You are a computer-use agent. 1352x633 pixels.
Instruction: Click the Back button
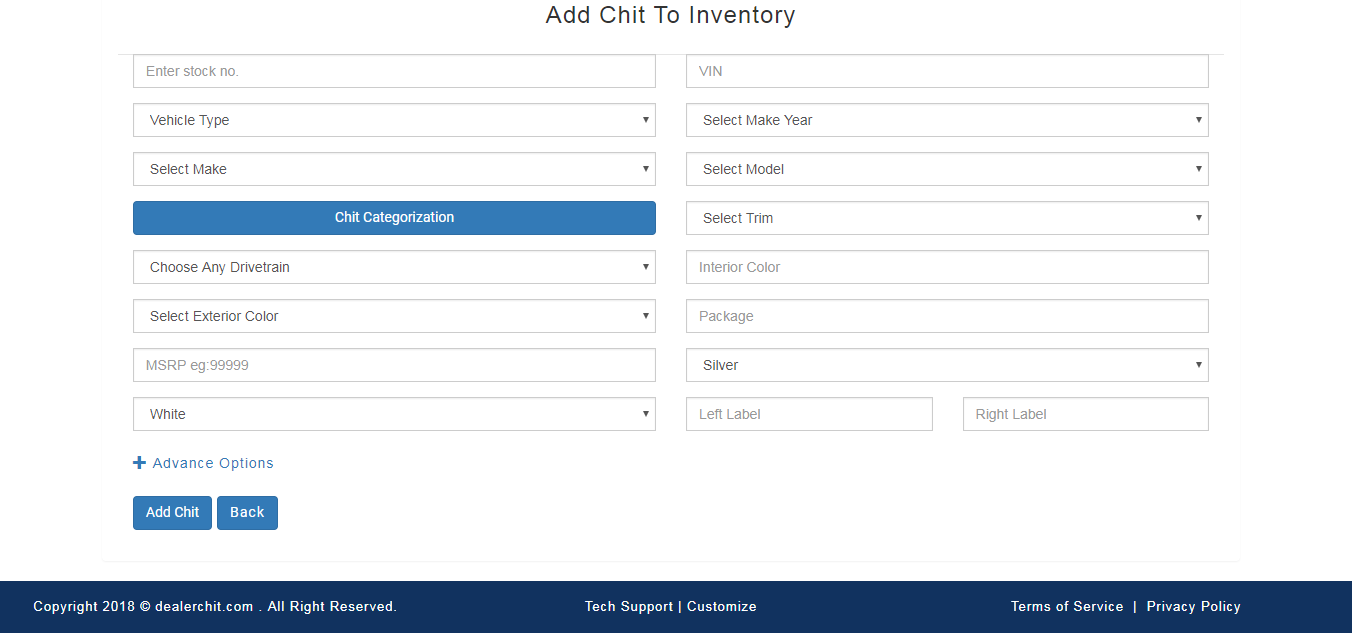[x=247, y=512]
